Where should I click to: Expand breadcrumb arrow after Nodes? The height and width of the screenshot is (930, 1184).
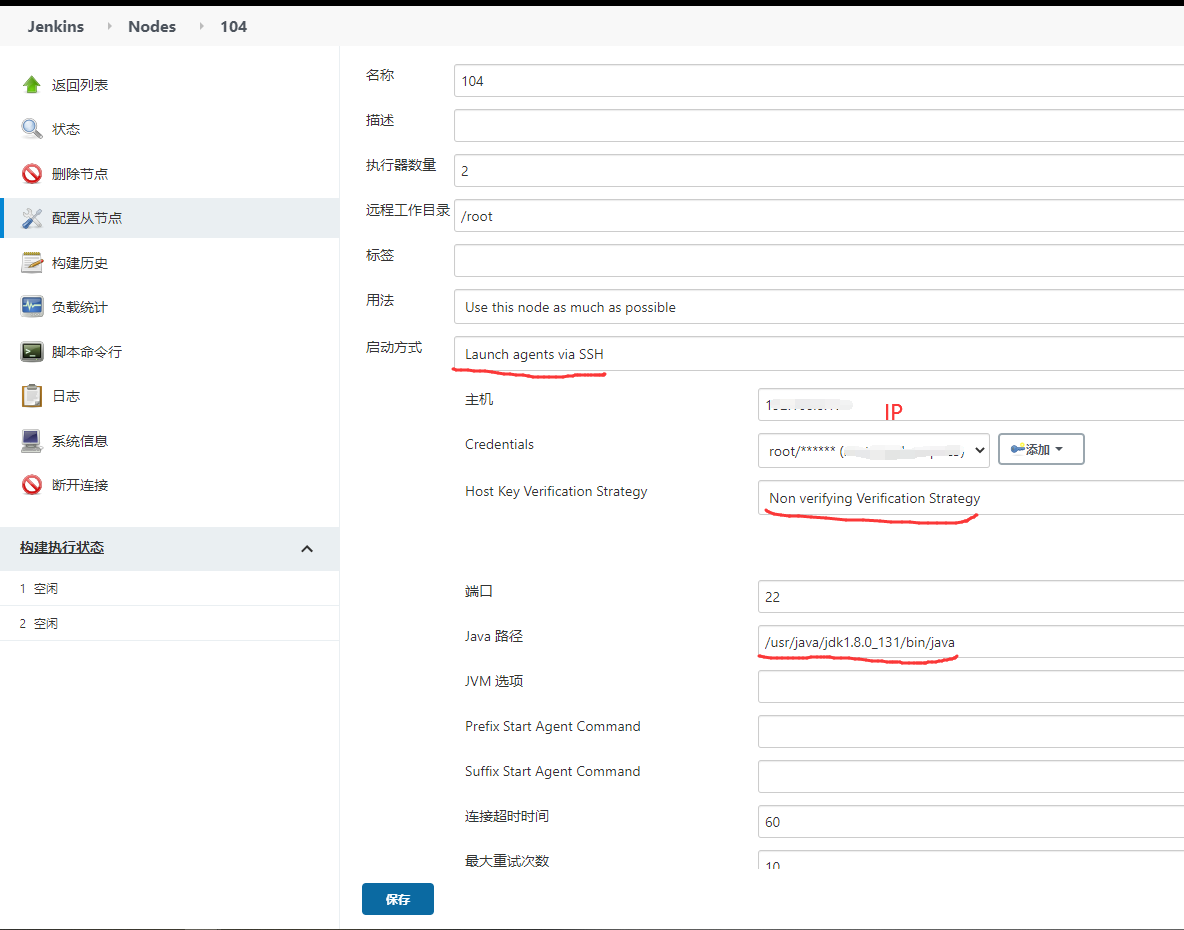tap(201, 26)
